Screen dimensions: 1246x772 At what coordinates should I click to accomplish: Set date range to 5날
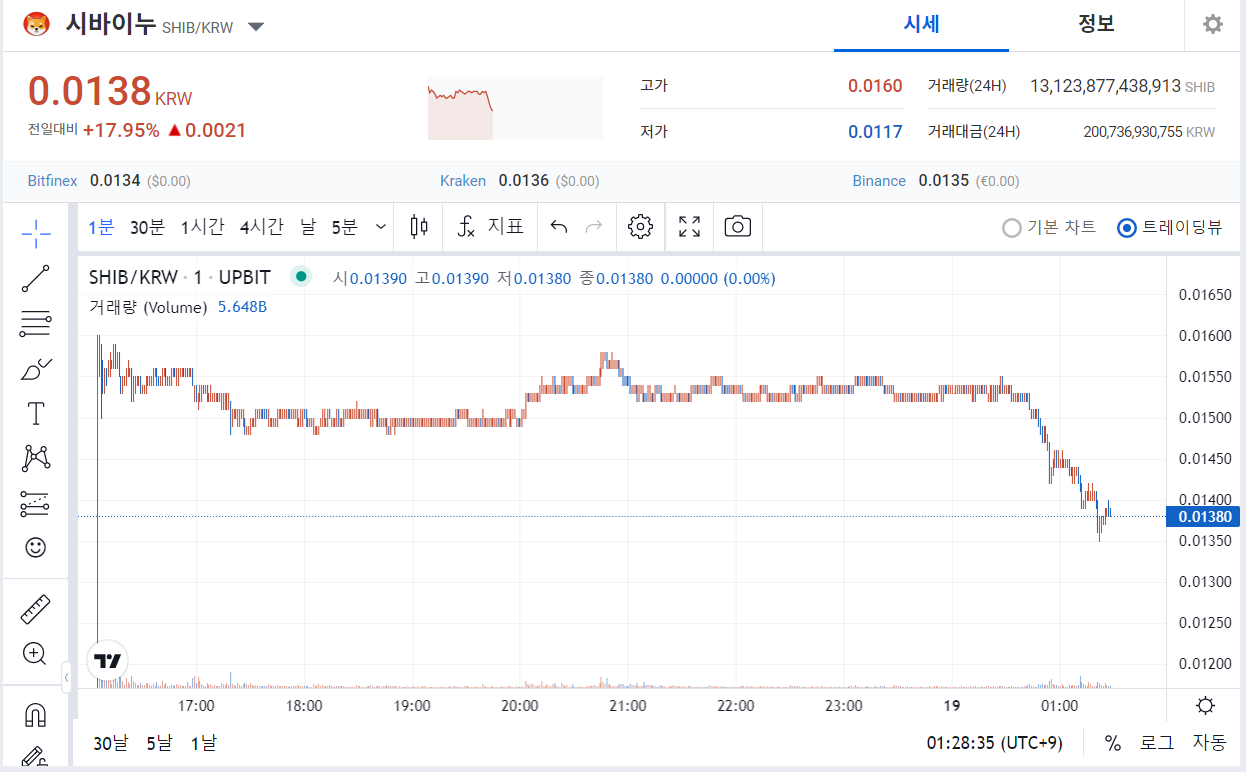tap(159, 743)
